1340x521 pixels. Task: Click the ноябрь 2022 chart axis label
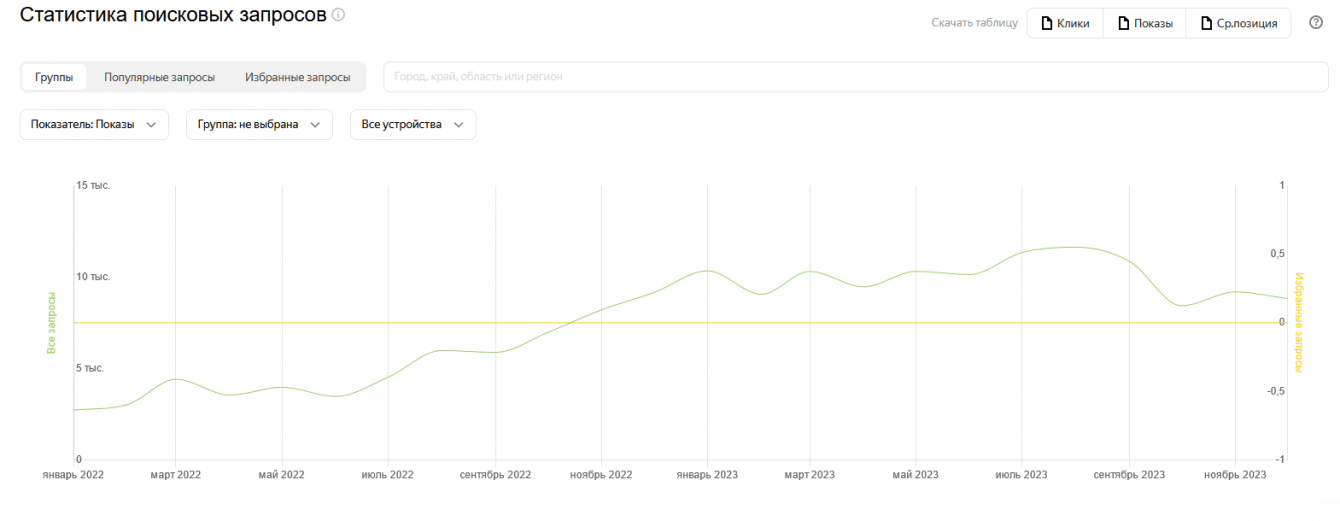click(601, 474)
